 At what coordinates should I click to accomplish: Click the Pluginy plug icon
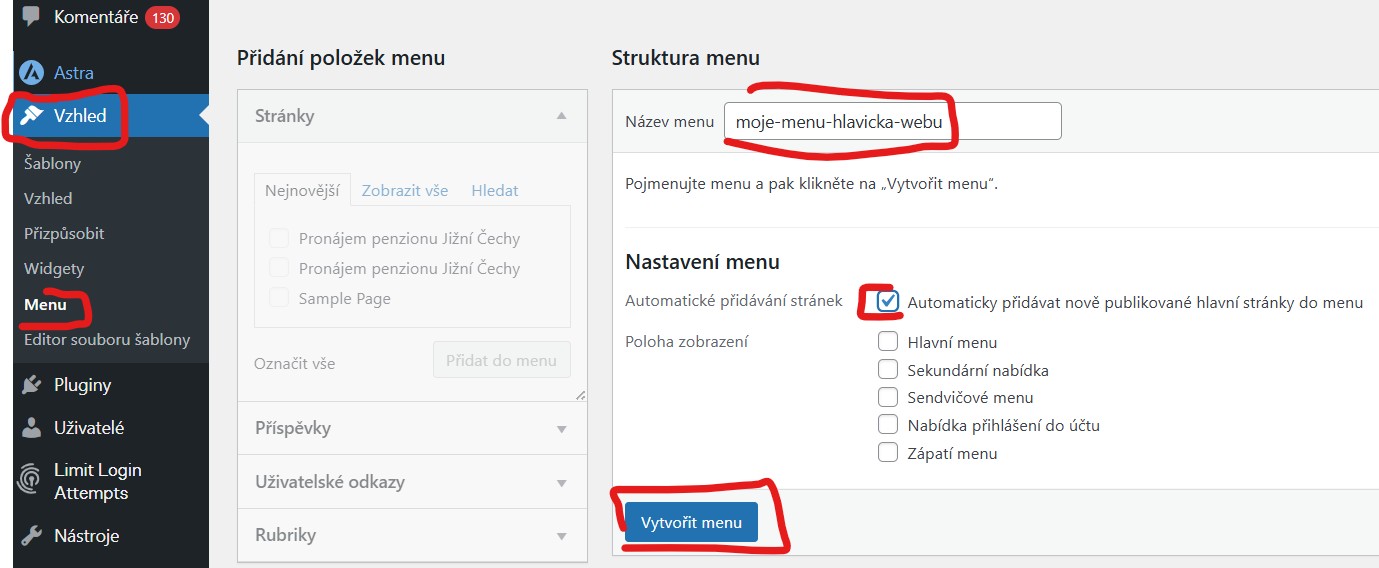click(32, 385)
